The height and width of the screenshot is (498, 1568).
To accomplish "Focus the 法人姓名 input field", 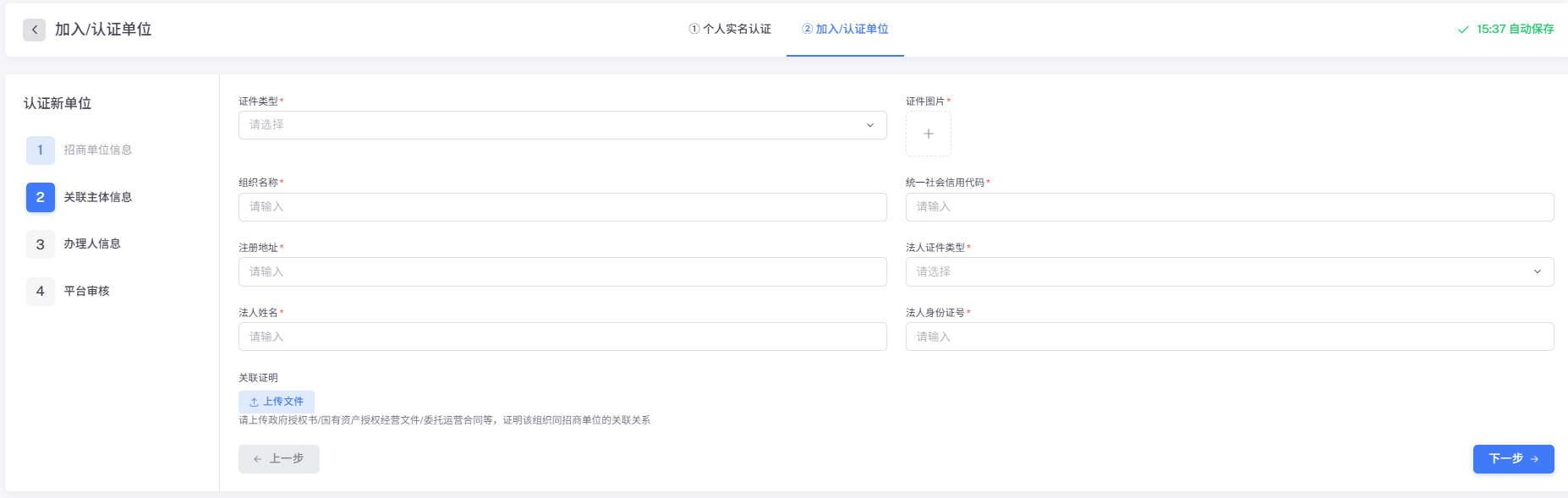I will coord(562,337).
